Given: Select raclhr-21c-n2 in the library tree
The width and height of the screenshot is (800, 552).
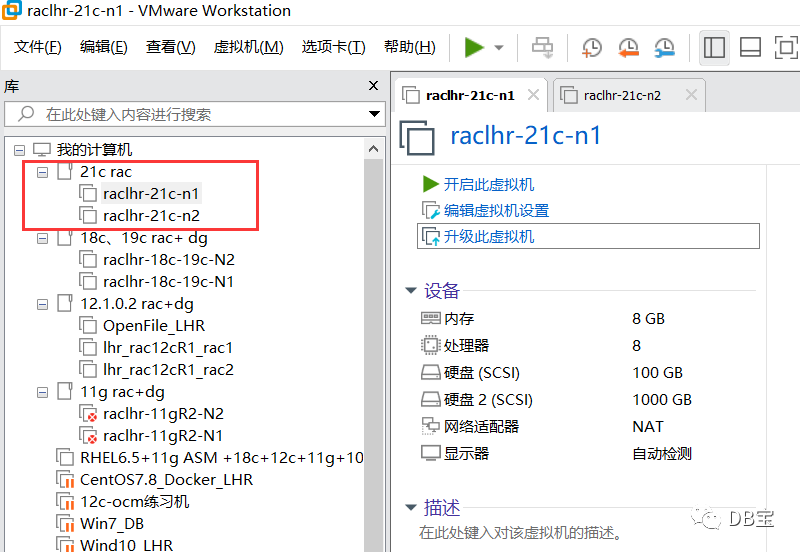Looking at the screenshot, I should pyautogui.click(x=151, y=216).
